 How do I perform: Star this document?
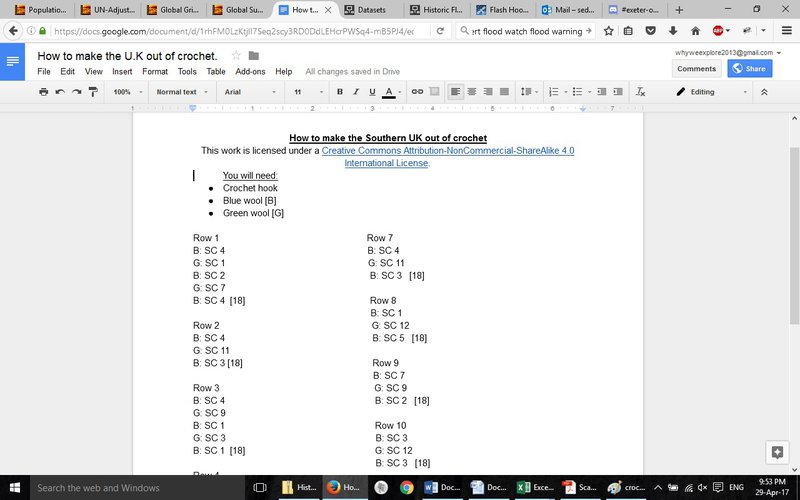(x=236, y=55)
